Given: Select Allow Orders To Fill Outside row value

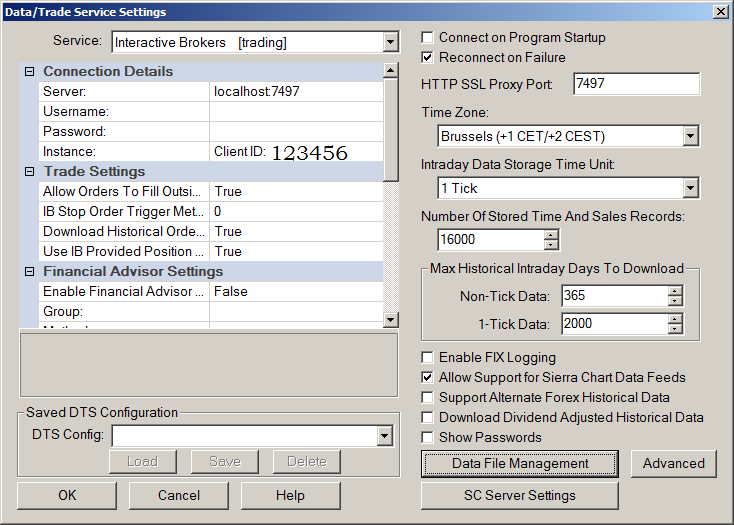Looking at the screenshot, I should click(x=296, y=192).
